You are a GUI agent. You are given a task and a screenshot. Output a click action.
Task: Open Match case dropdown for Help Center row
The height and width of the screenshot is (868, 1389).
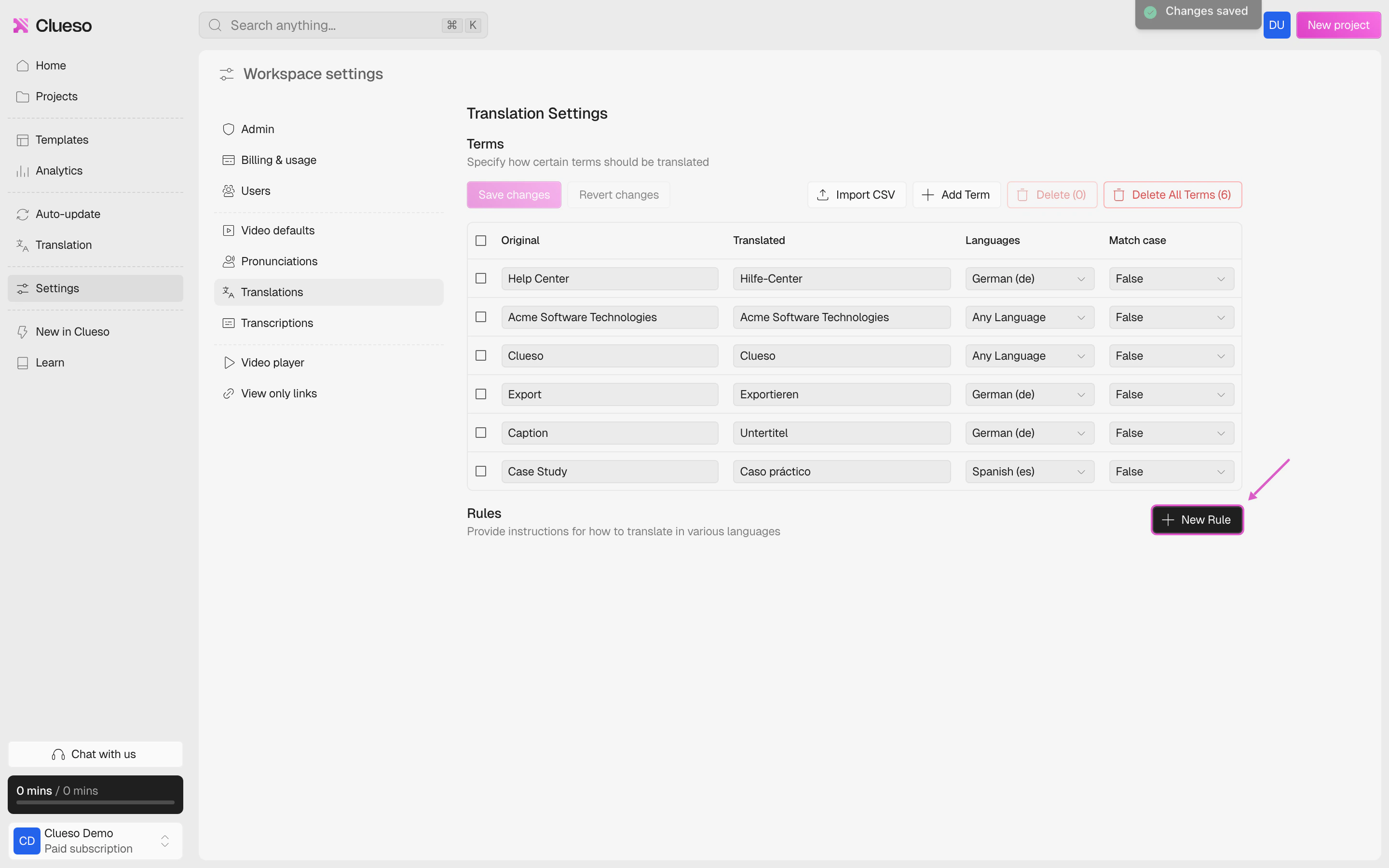click(1171, 278)
